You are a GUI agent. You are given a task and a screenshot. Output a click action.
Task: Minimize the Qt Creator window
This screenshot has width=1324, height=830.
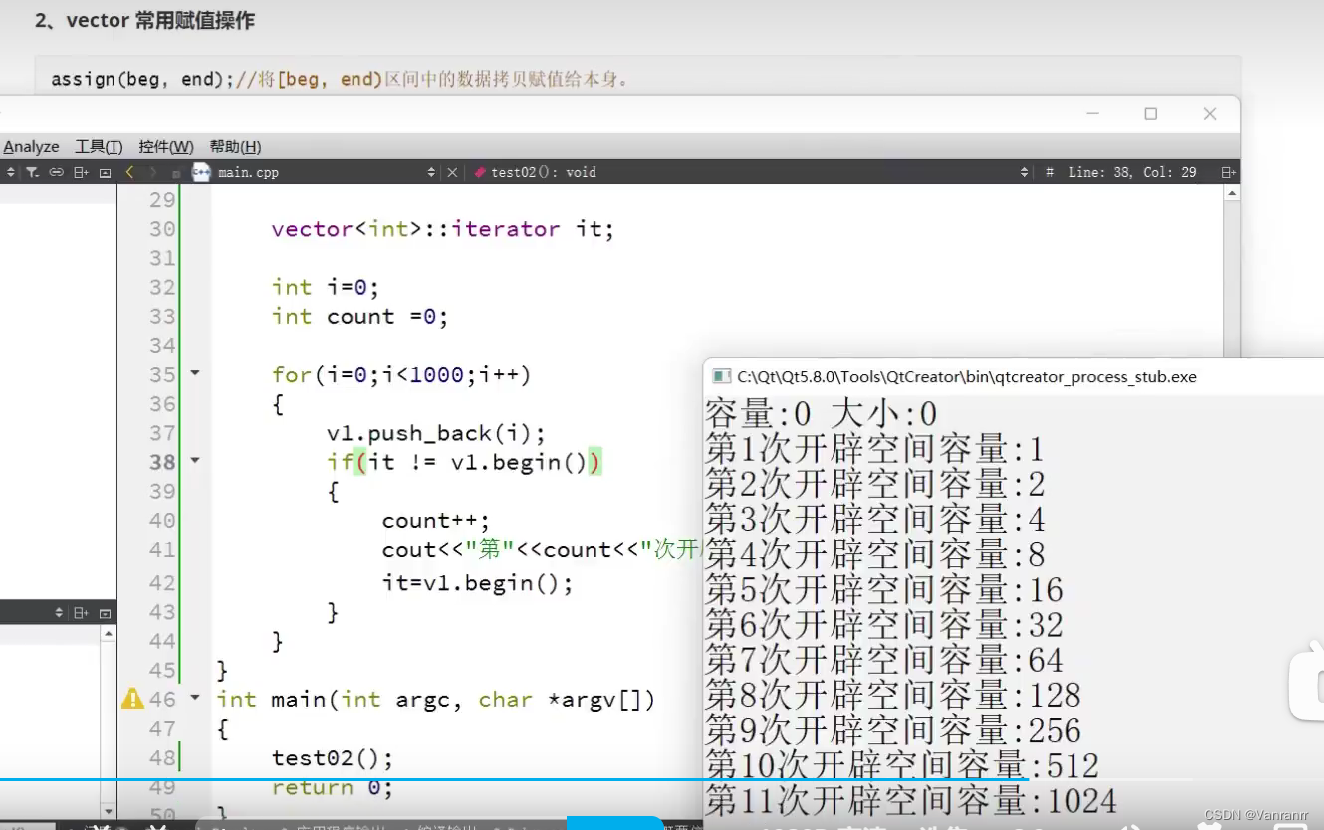coord(1092,114)
